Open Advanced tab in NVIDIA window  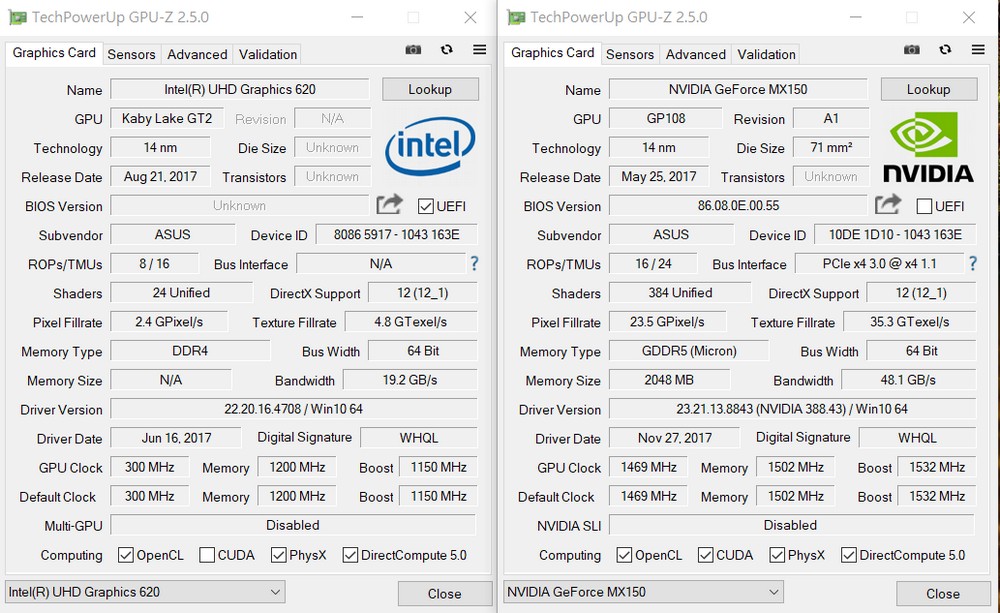[x=695, y=54]
